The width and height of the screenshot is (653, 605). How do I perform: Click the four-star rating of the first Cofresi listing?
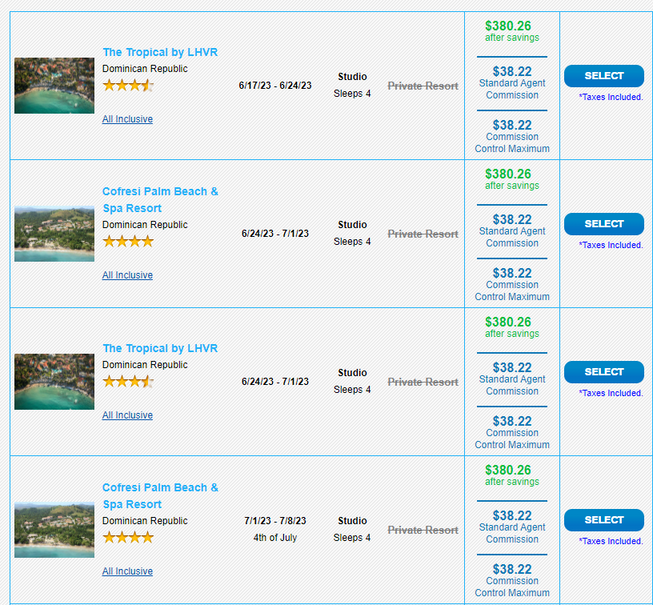tap(128, 241)
